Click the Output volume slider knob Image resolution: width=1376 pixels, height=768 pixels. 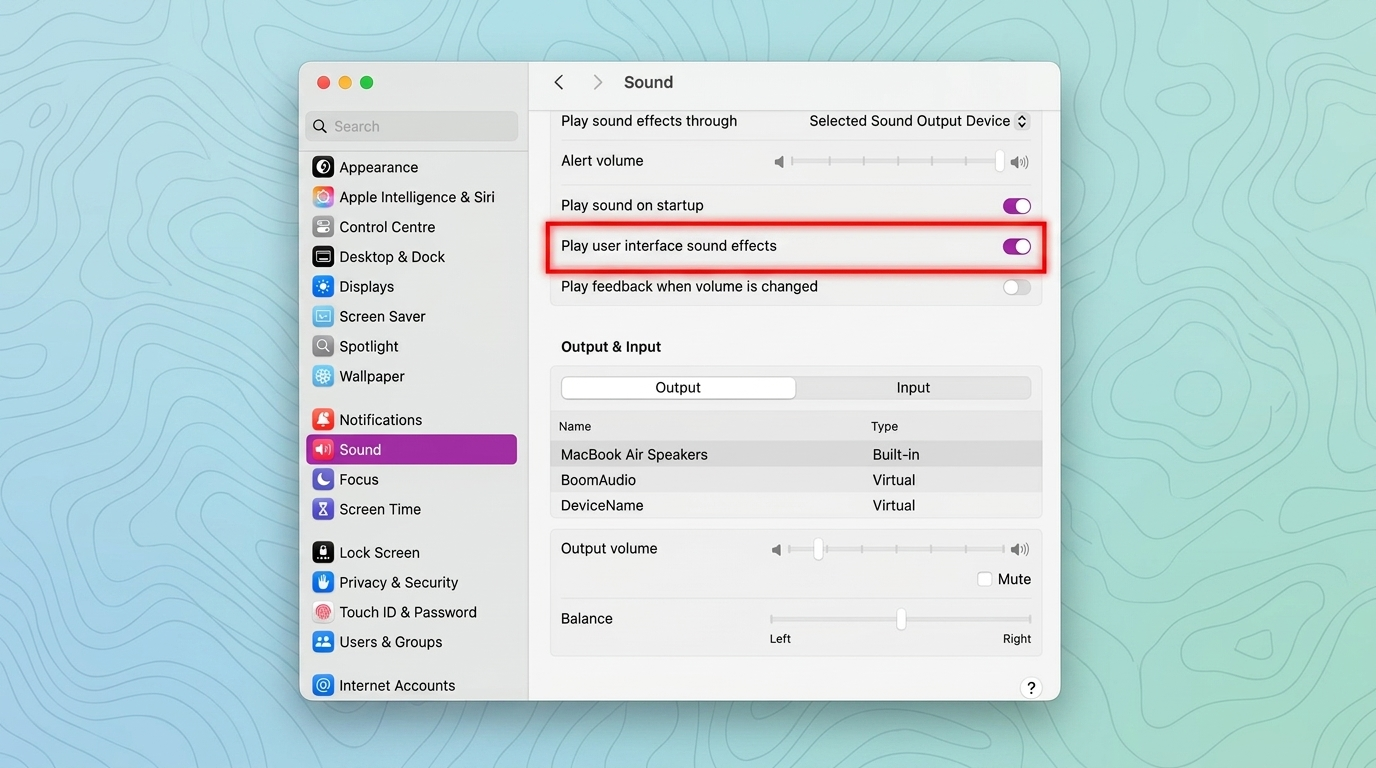[818, 549]
